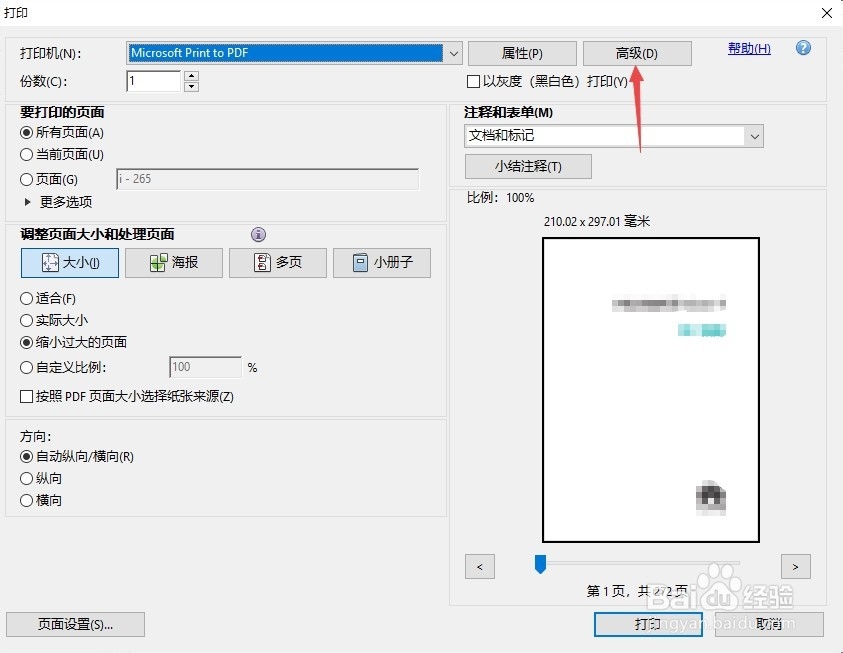Click the info icon beside 调整页面大小和处理页面
This screenshot has height=653, width=843.
258,234
